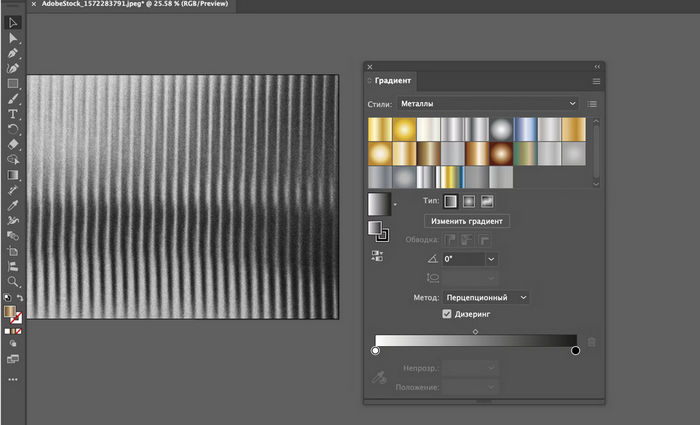The image size is (700, 425).
Task: Switch to the Градиент panel tab
Action: pos(392,80)
